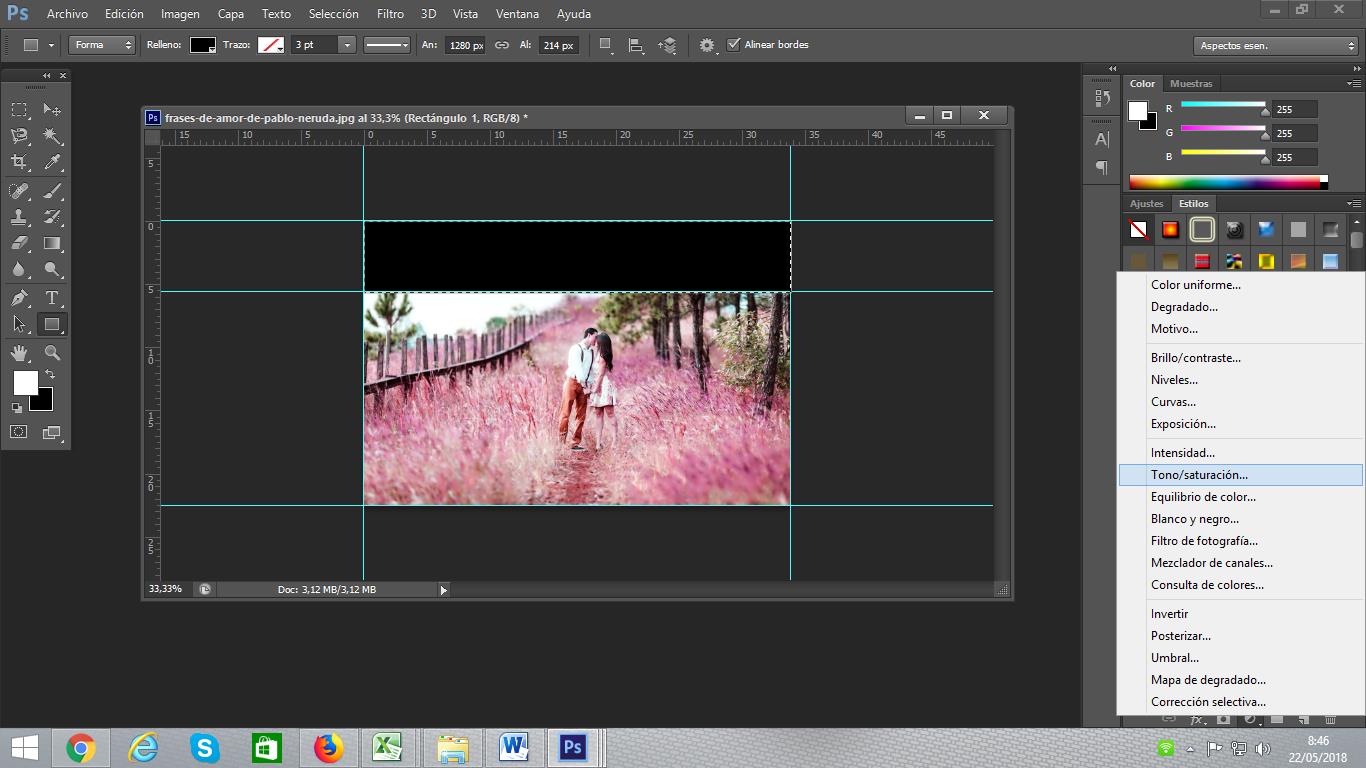The width and height of the screenshot is (1366, 768).
Task: Toggle link between width and height
Action: (502, 45)
